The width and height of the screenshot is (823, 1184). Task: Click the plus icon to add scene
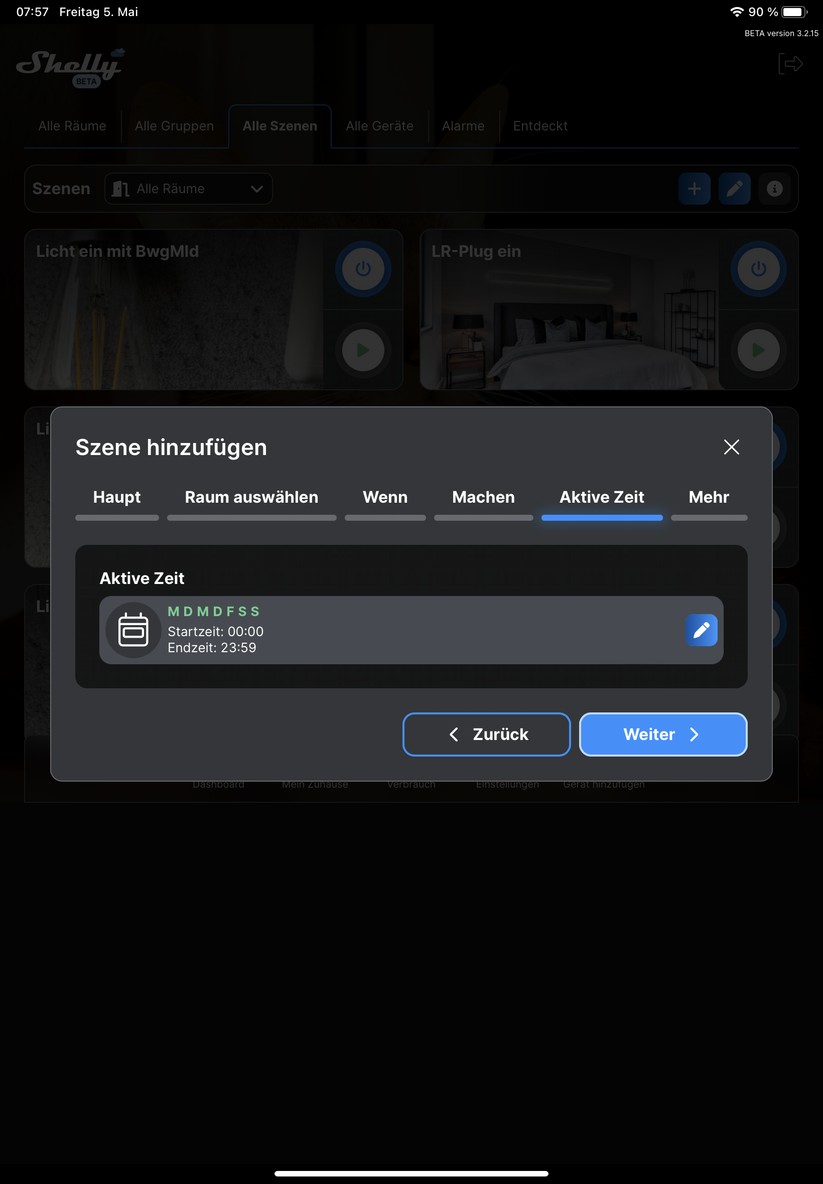coord(694,189)
